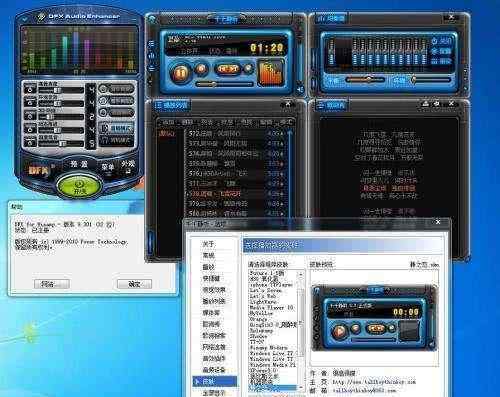Click the icon left of lyrics window close button
This screenshot has height=397, width=500.
(437, 103)
